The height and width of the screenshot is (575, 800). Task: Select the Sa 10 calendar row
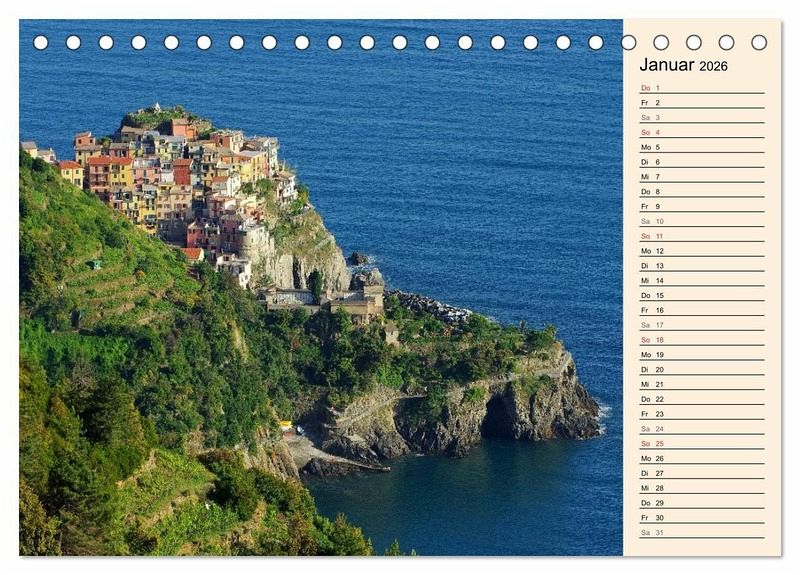(702, 221)
